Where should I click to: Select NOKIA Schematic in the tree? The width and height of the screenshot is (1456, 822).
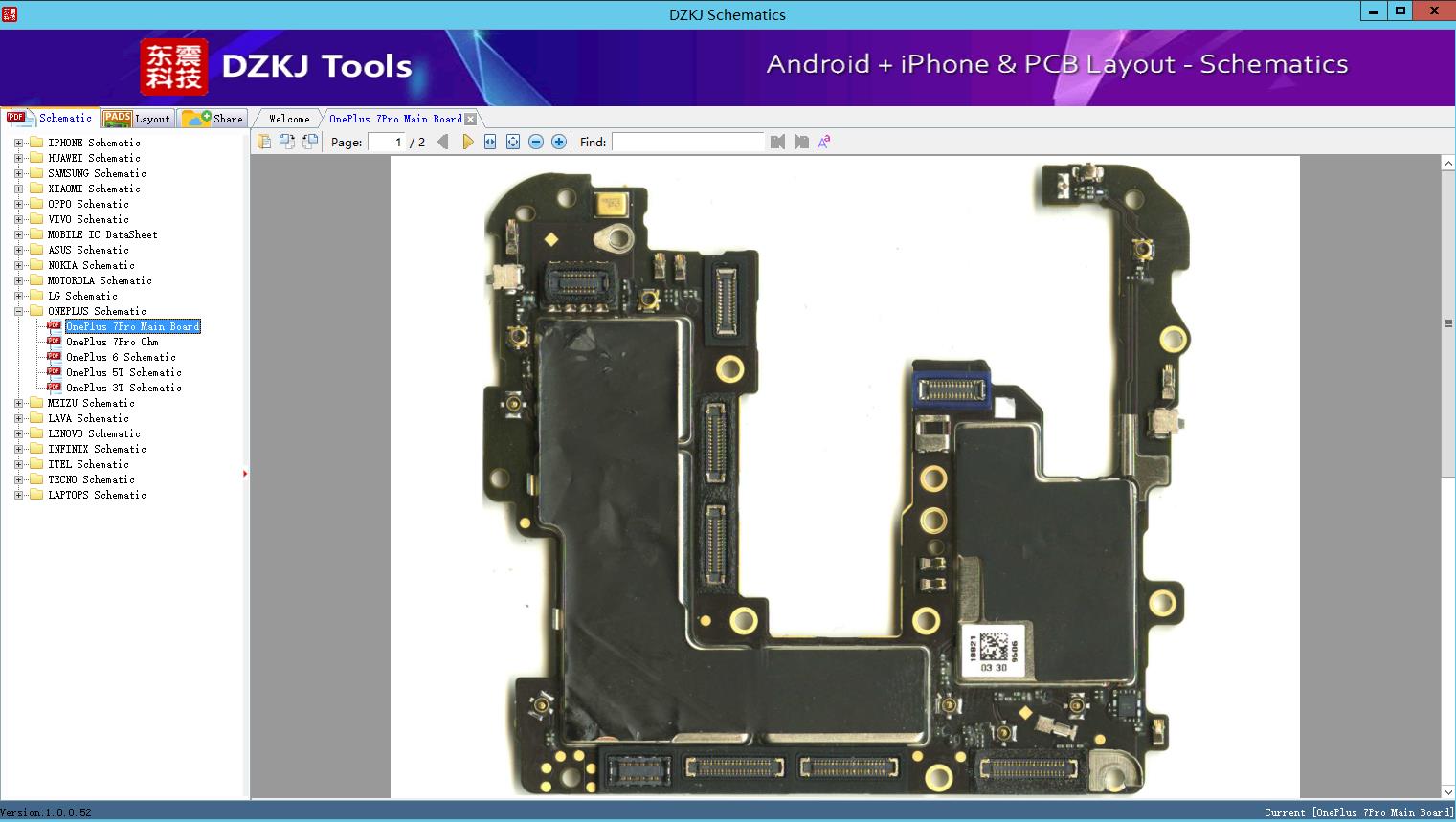coord(91,265)
